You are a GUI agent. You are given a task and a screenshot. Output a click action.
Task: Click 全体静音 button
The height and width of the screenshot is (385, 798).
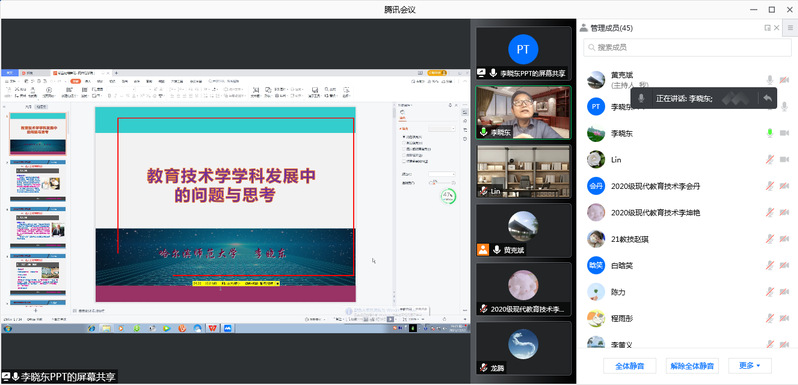point(630,366)
